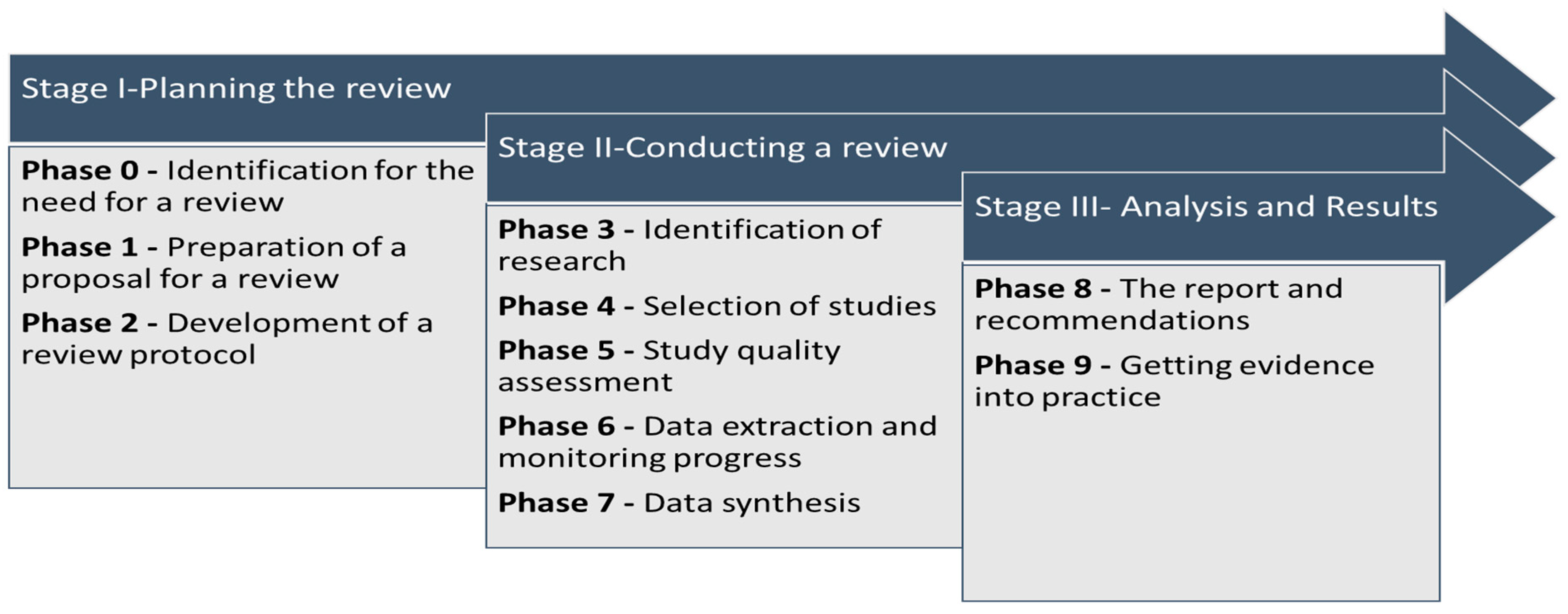
Task: Select Phase 4 selection of studies
Action: click(716, 306)
